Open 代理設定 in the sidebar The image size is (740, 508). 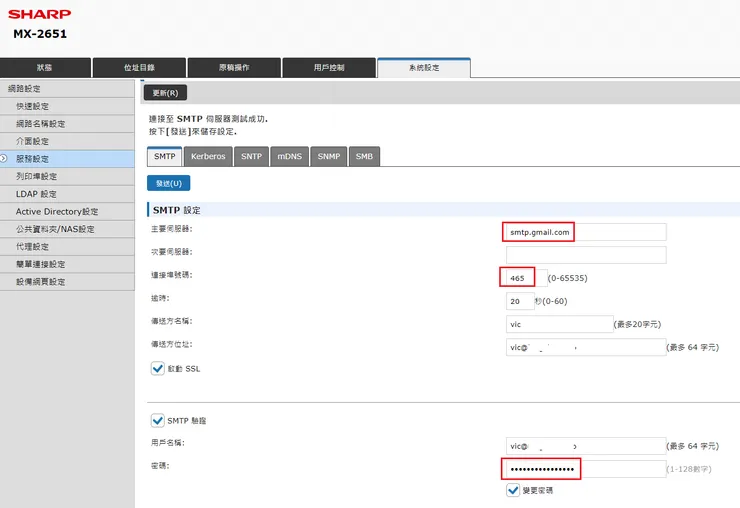click(67, 246)
